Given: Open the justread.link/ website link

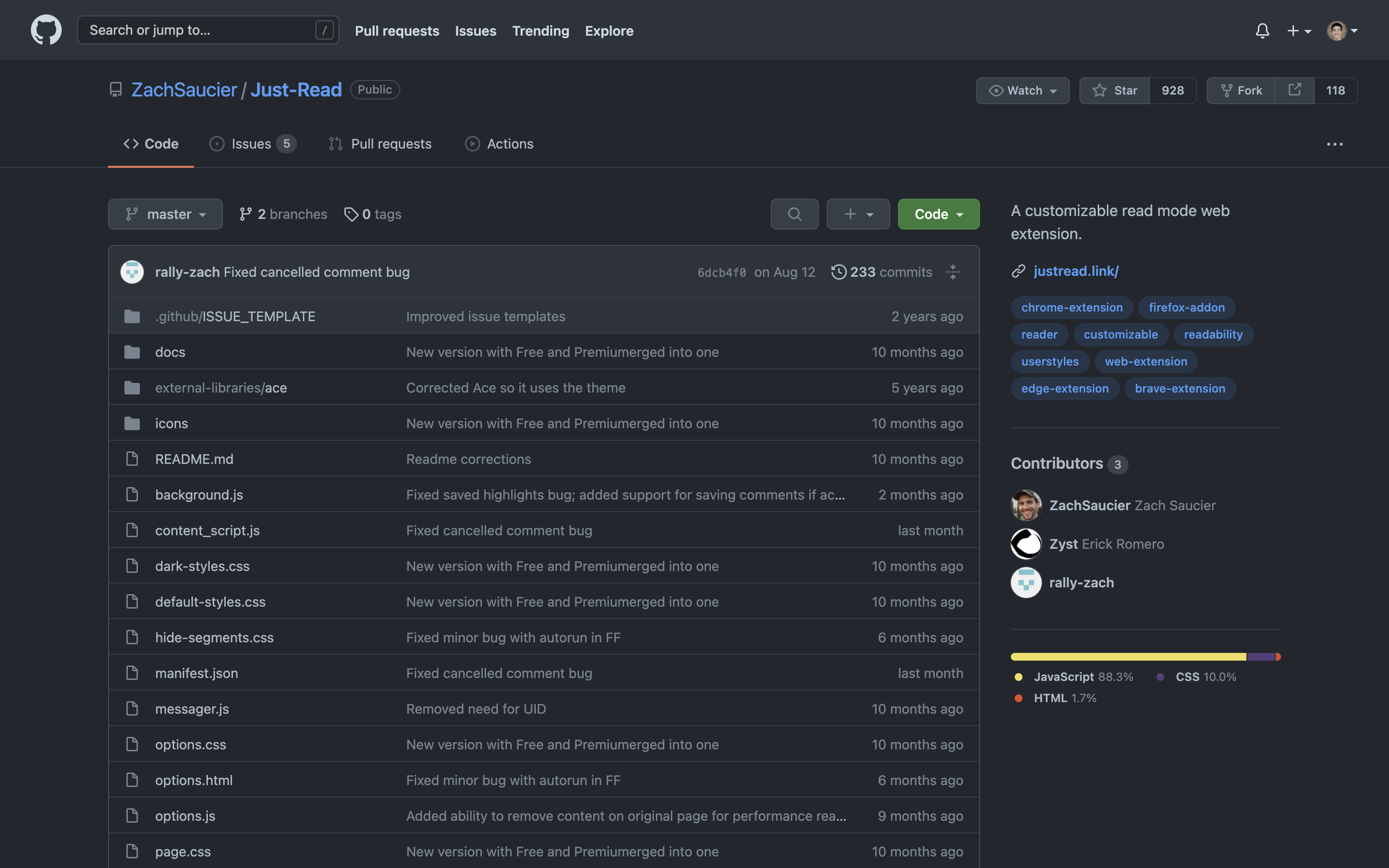Looking at the screenshot, I should coord(1076,271).
